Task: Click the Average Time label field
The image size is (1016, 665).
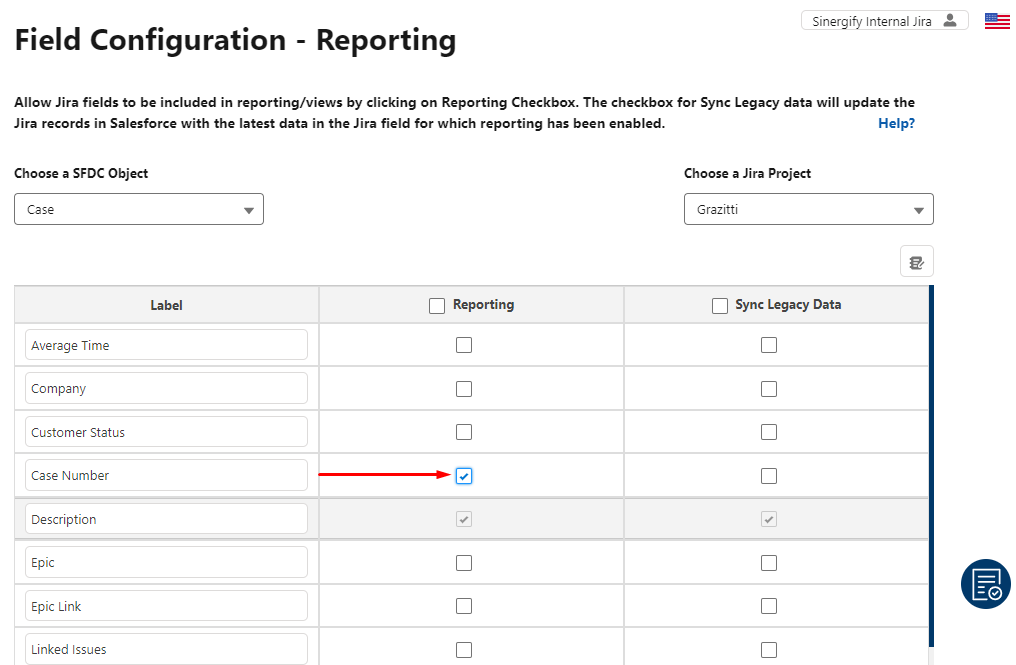Action: [167, 345]
